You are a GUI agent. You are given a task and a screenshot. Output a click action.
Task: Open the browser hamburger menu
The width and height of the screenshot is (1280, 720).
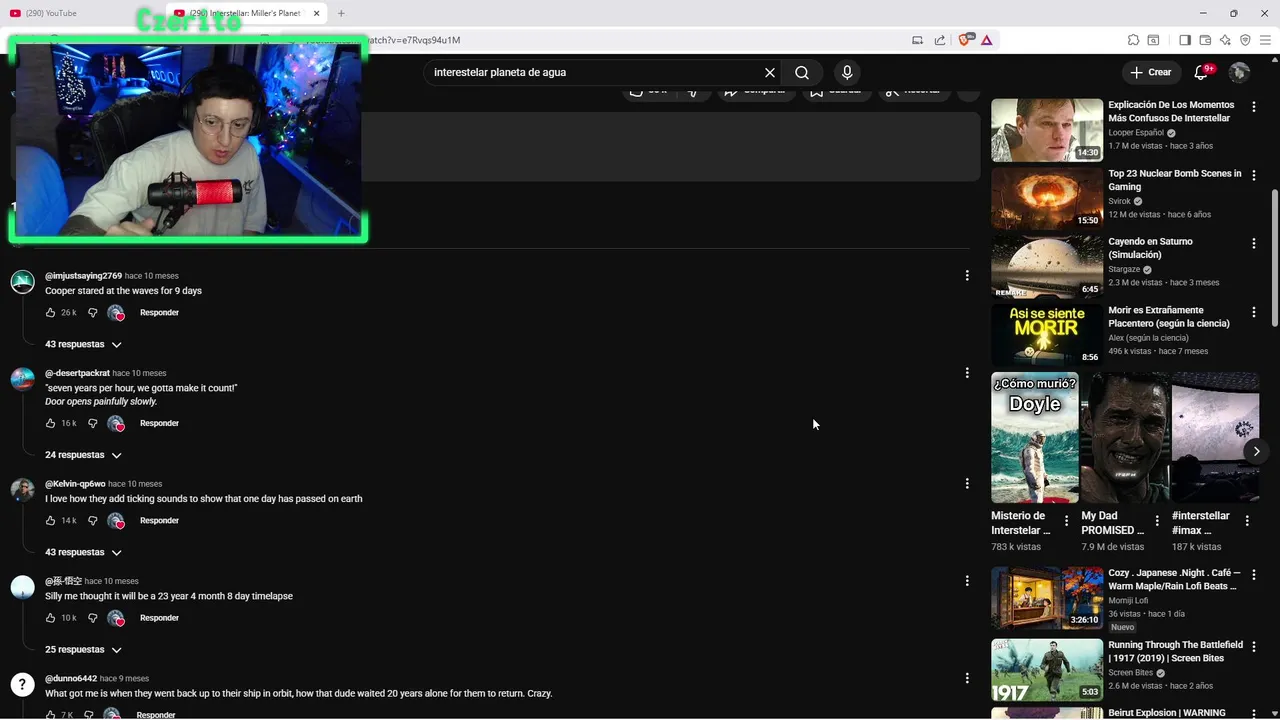click(1265, 40)
